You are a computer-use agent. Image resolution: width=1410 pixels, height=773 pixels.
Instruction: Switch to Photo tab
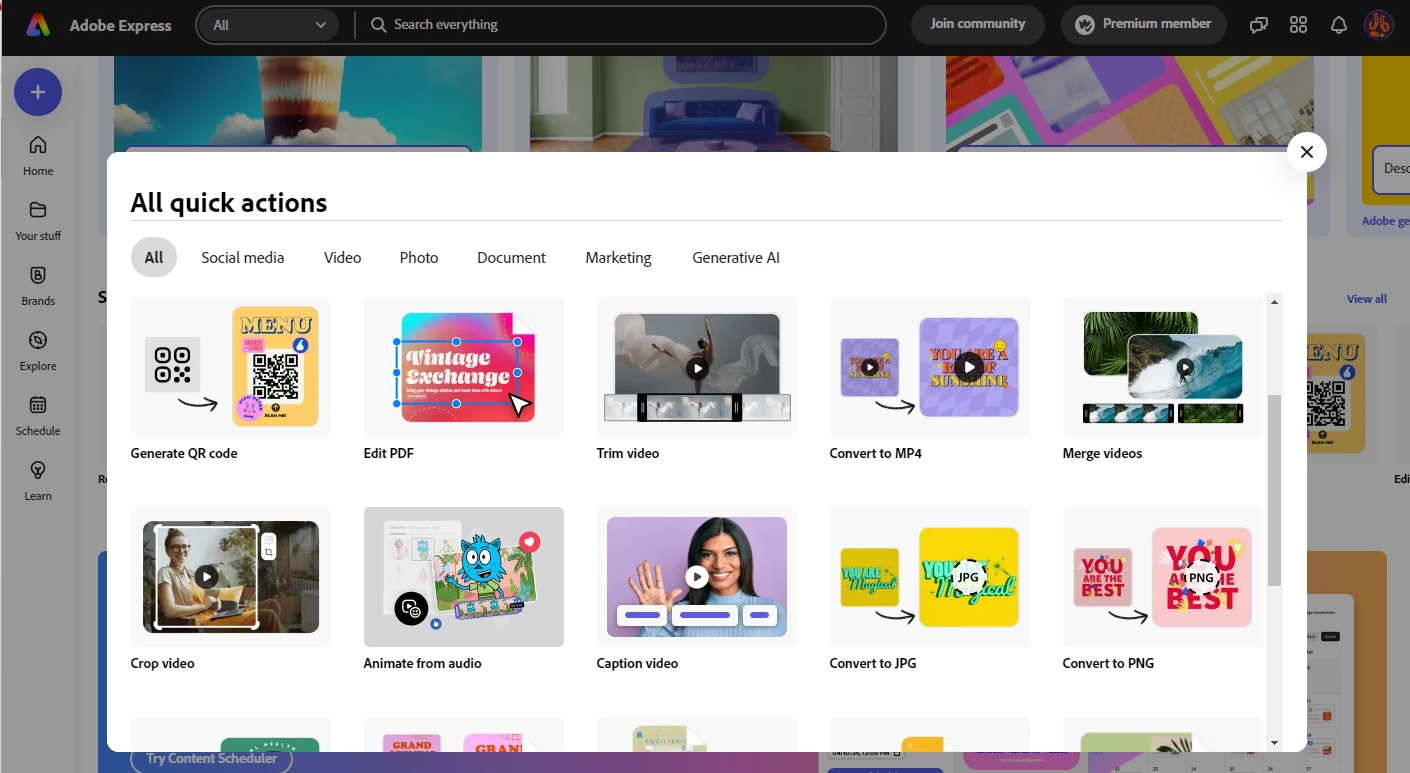tap(419, 257)
